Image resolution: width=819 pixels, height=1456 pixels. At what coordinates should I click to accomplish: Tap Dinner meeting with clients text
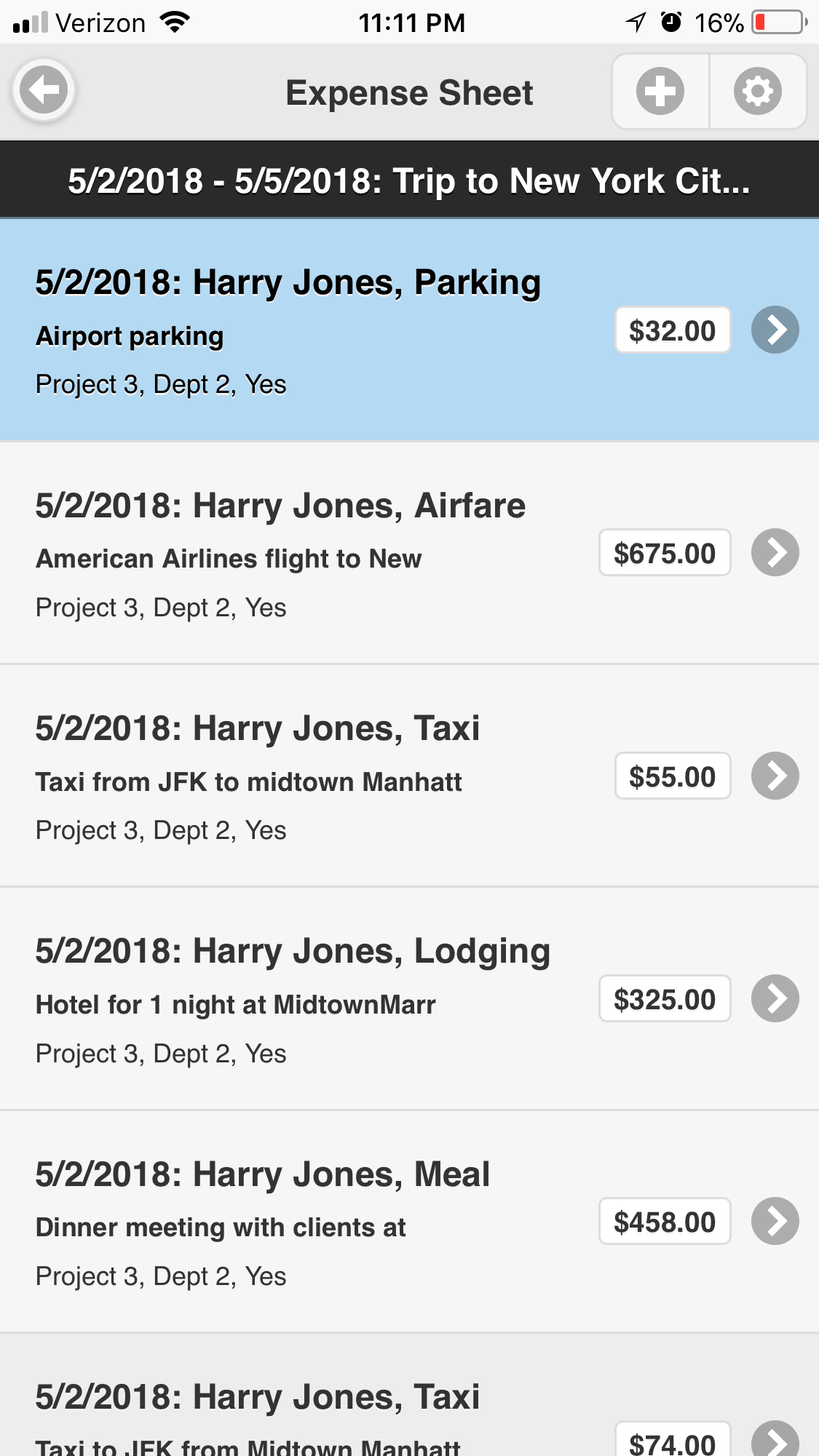click(221, 1228)
